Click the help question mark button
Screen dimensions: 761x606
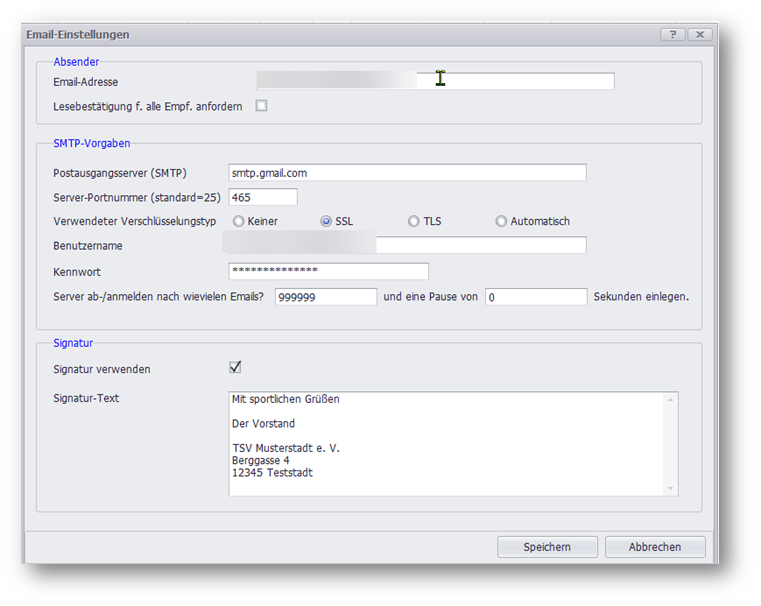(x=673, y=34)
